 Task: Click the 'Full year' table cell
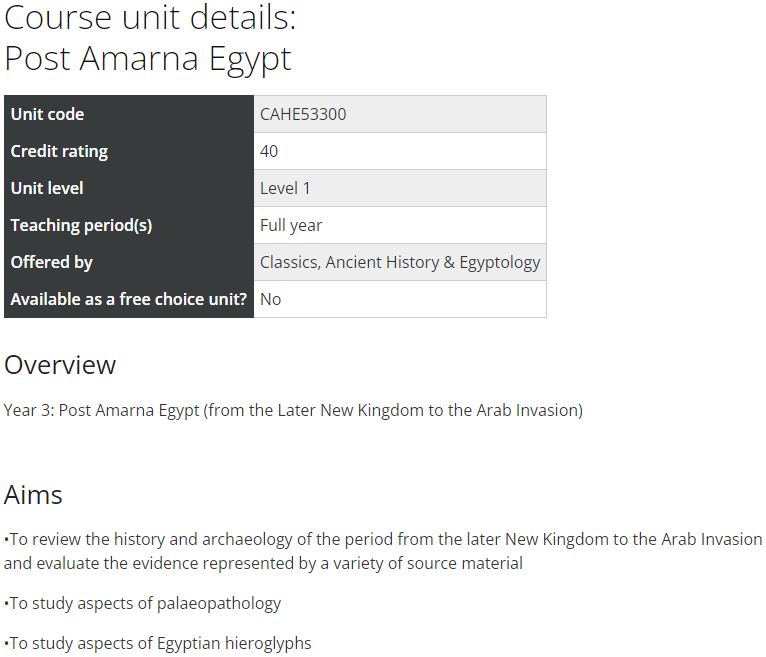click(400, 225)
